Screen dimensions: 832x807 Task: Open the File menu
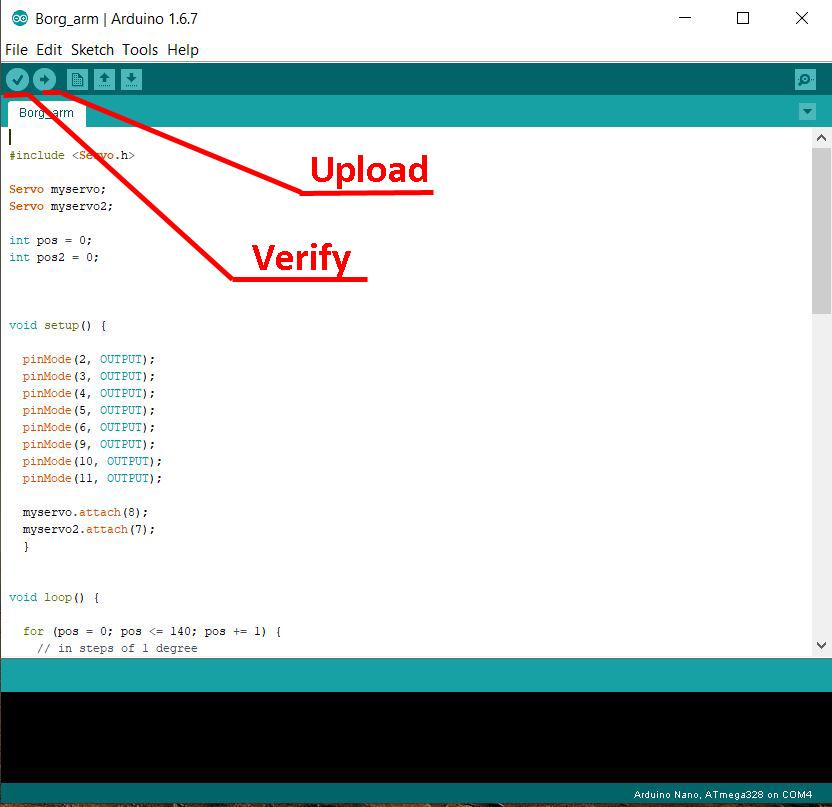point(16,50)
